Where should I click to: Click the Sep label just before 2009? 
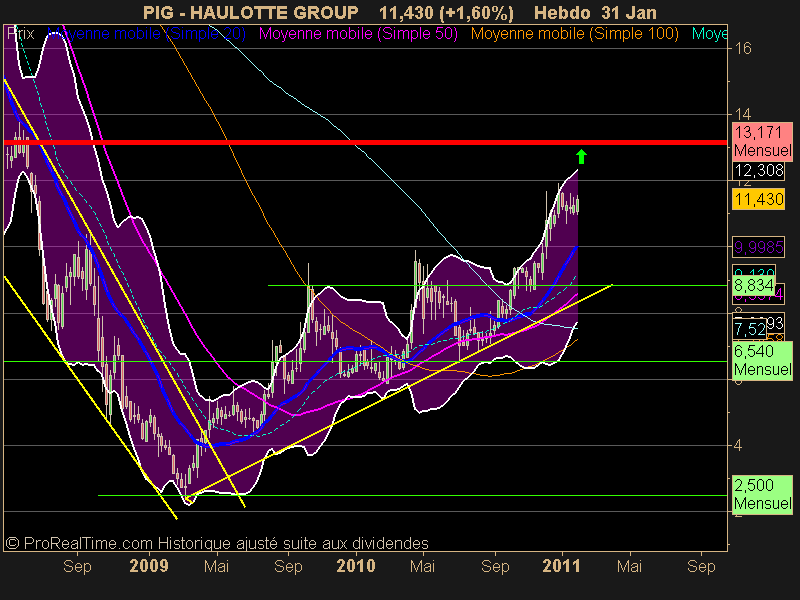(x=77, y=566)
